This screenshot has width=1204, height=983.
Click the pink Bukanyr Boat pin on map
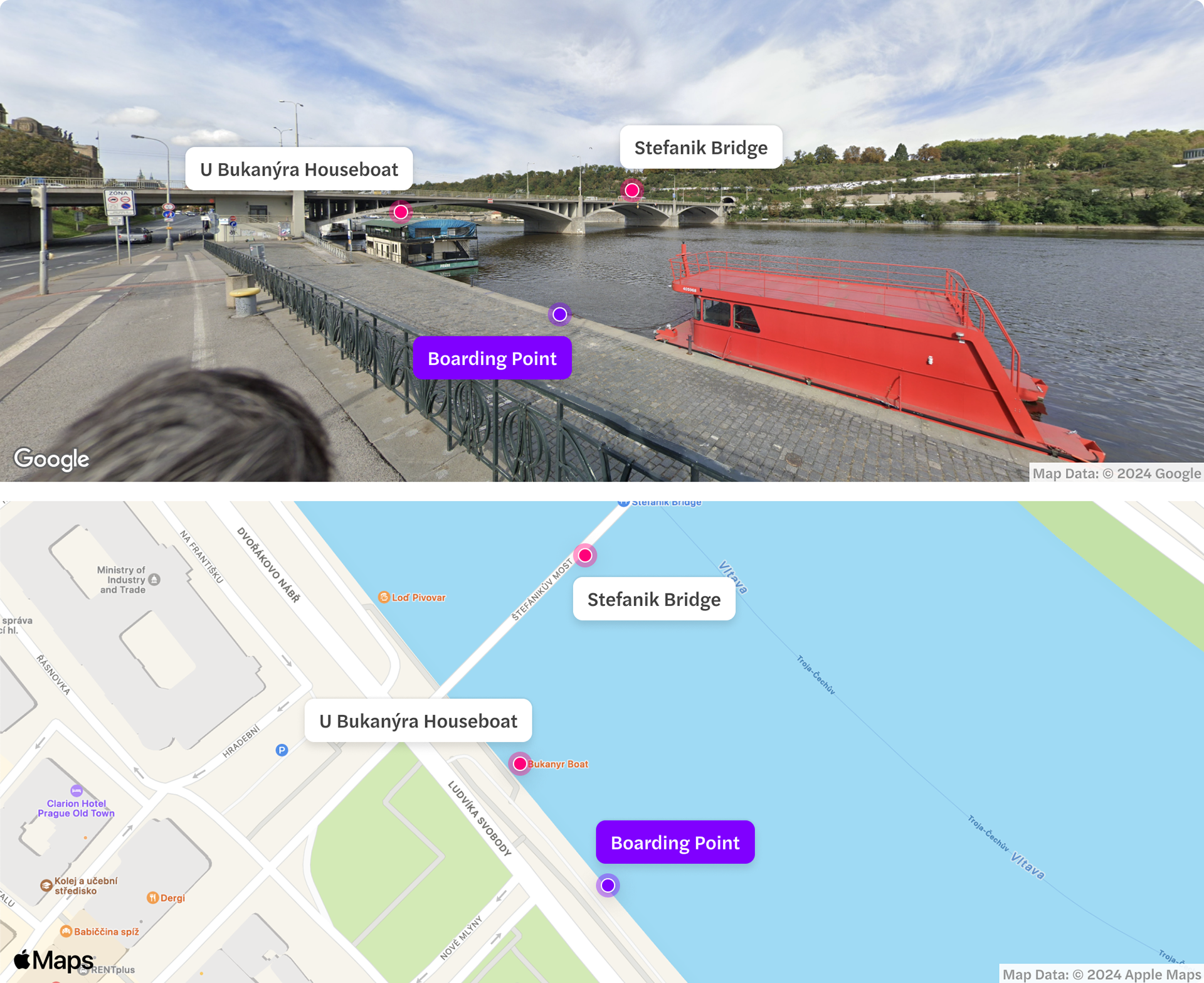click(520, 763)
